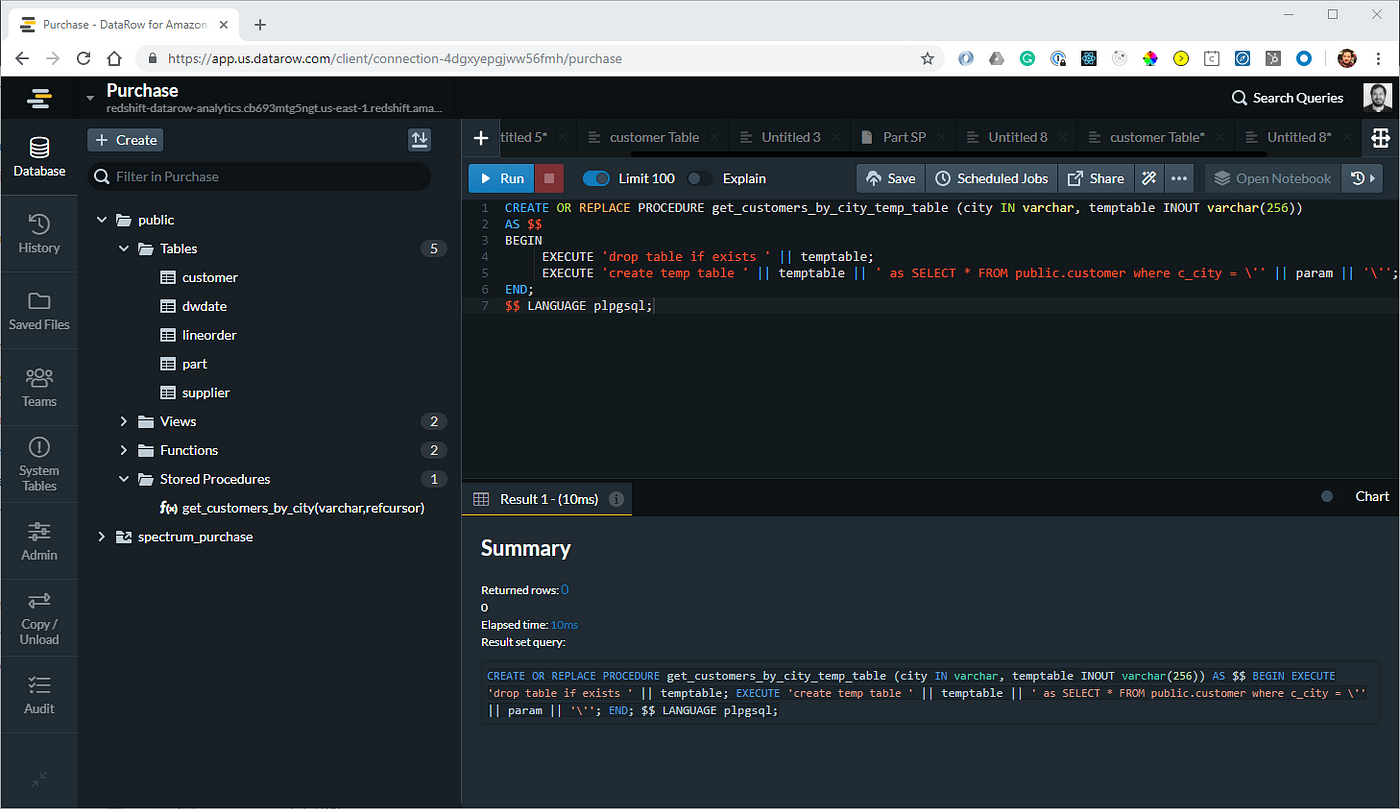This screenshot has width=1400, height=809.
Task: Open the Audit sidebar section
Action: point(39,695)
